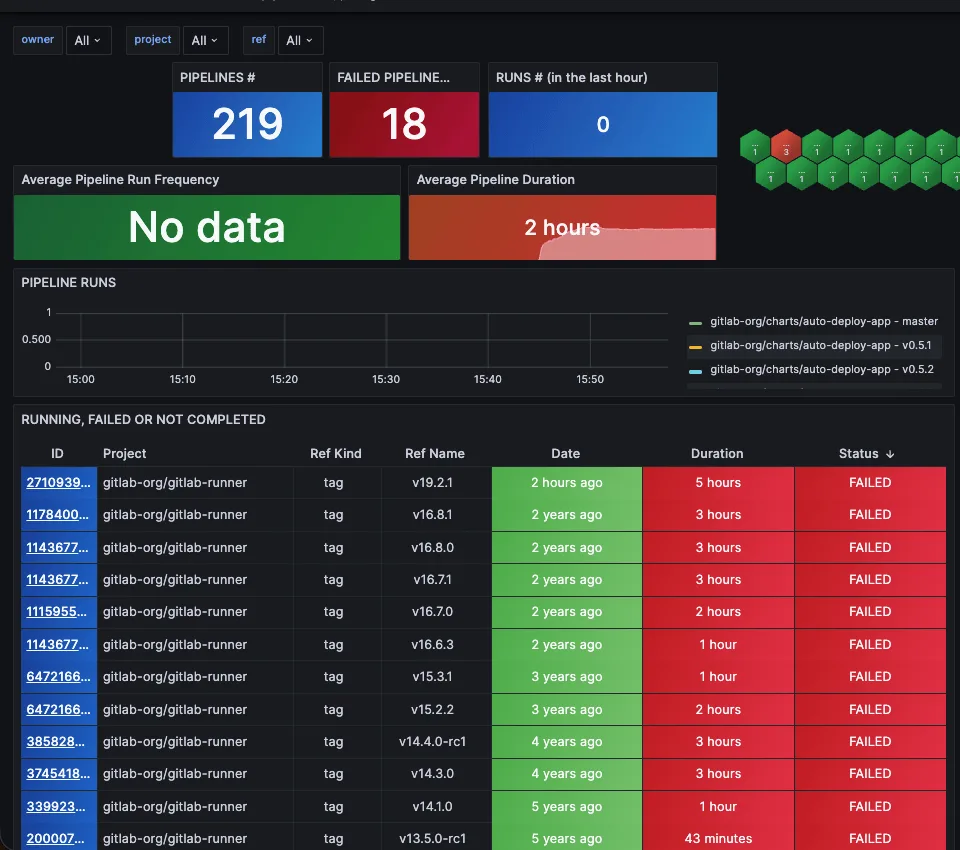Open pipeline link 1143677... in the v16.6.3 row
The image size is (960, 850).
[57, 644]
